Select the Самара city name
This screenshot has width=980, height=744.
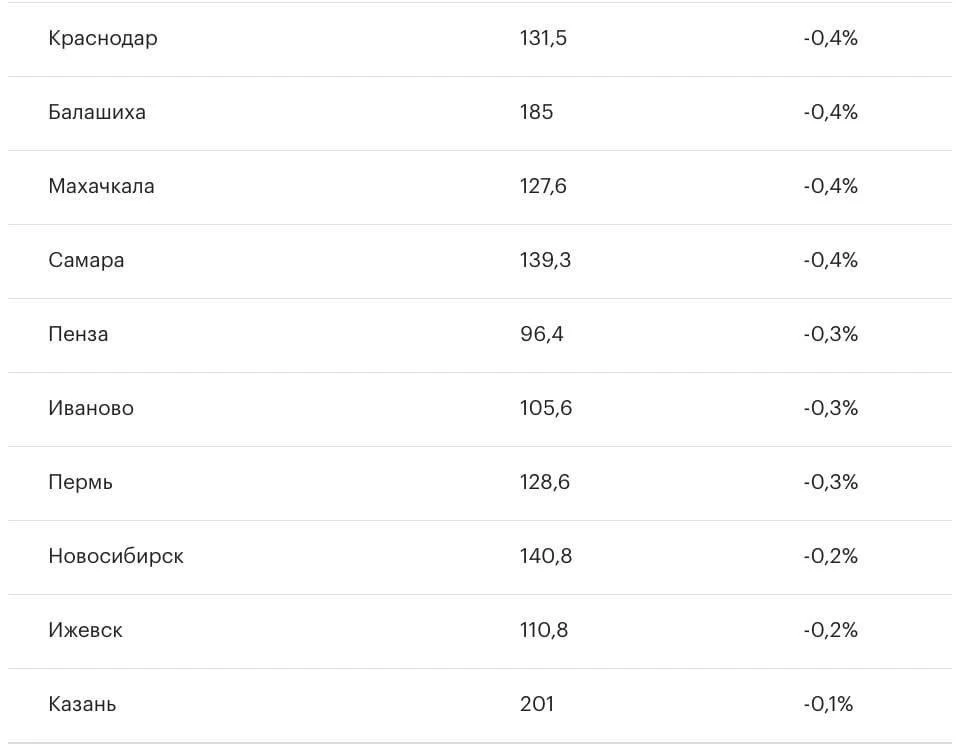[x=86, y=260]
